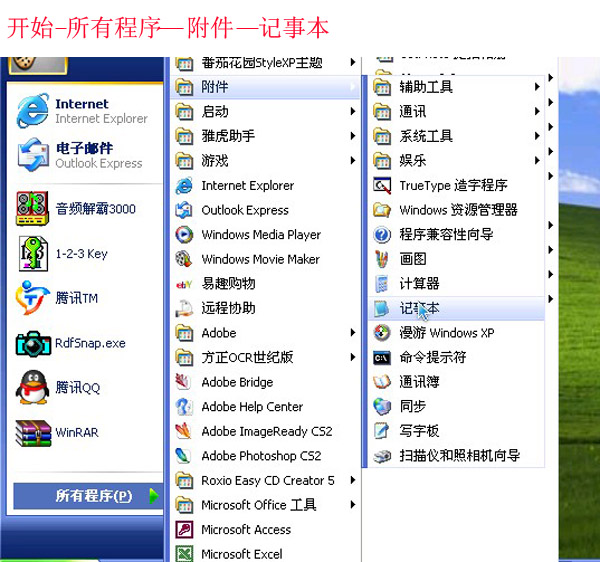Choose 通讯簿 from the accessories menu
This screenshot has height=562, width=600.
(457, 382)
